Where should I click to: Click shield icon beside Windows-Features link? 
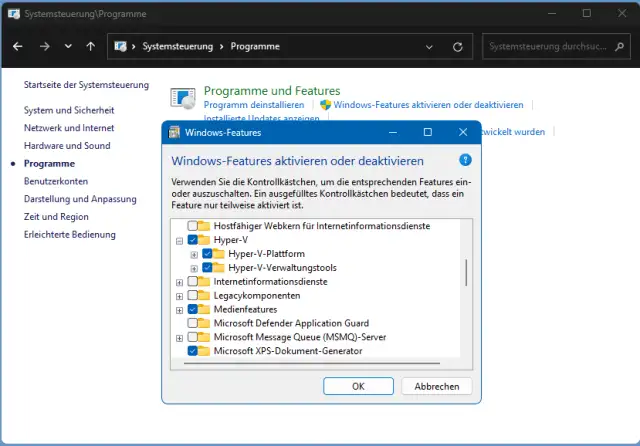pos(325,105)
